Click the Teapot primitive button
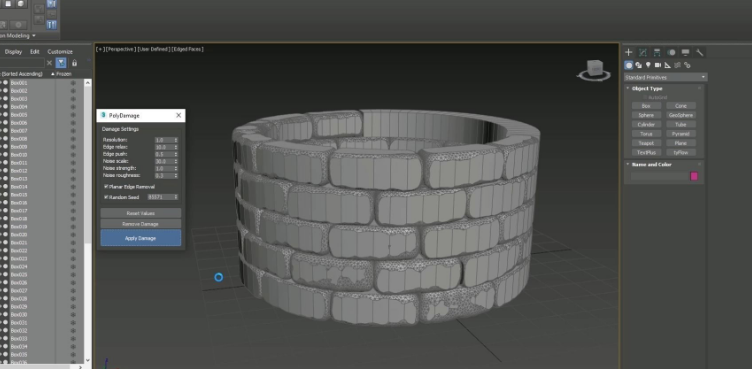Screen dimensions: 752x369 pos(646,143)
